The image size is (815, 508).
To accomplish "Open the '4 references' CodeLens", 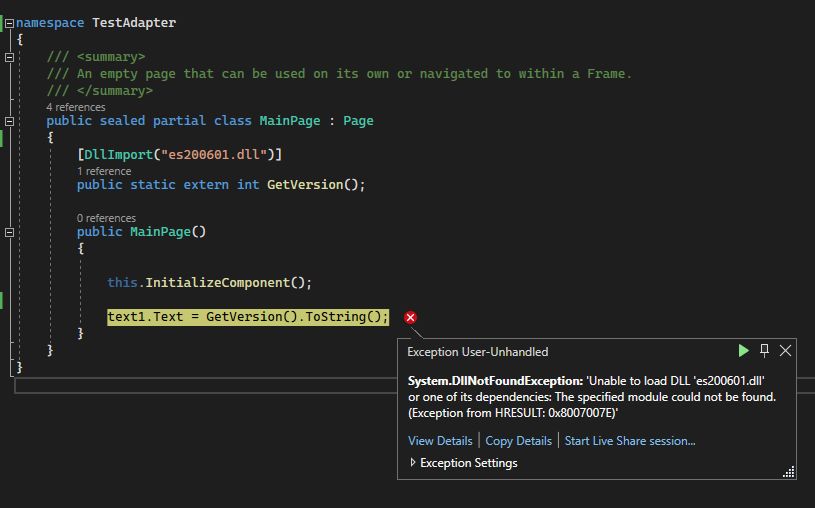I will [75, 107].
